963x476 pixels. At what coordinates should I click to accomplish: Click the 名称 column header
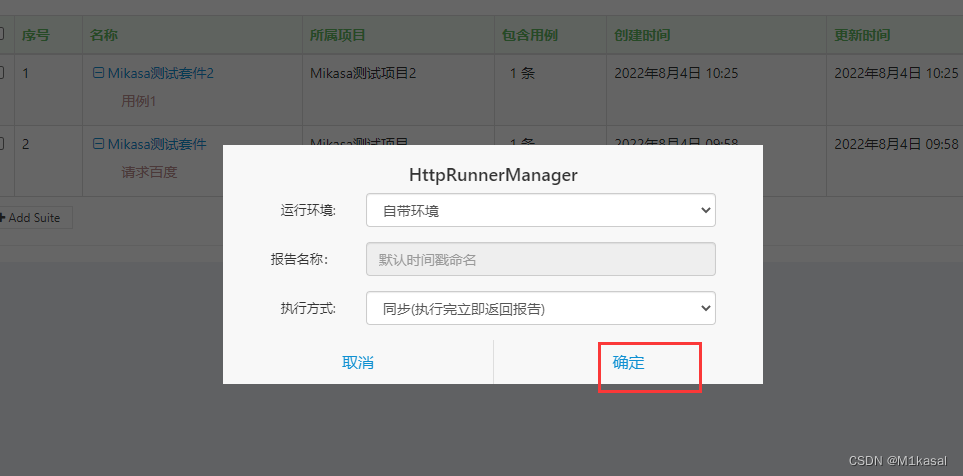coord(103,35)
